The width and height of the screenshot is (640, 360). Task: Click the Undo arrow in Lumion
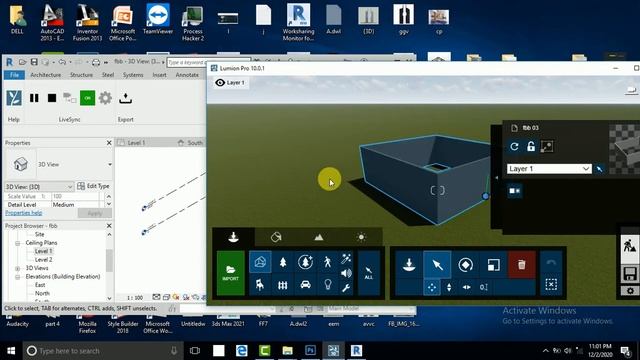(551, 263)
